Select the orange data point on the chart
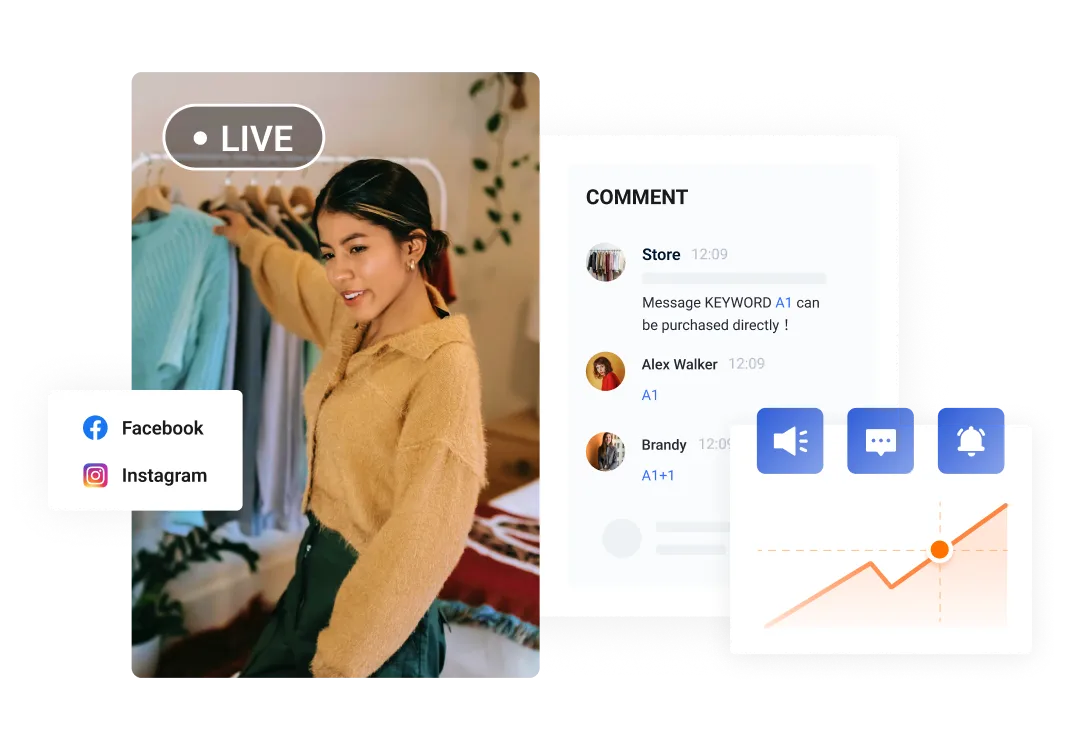The image size is (1065, 750). [940, 549]
